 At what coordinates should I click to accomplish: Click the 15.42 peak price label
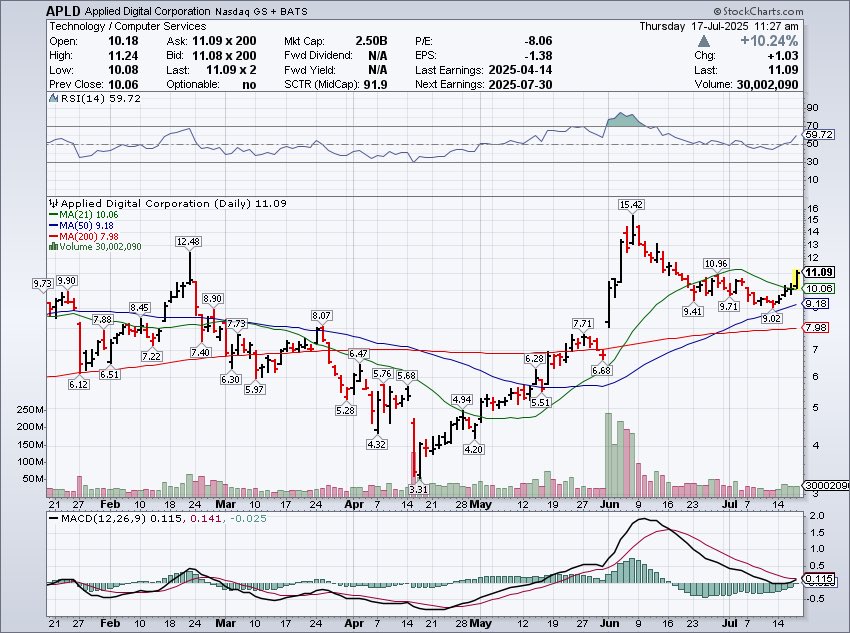pyautogui.click(x=632, y=204)
